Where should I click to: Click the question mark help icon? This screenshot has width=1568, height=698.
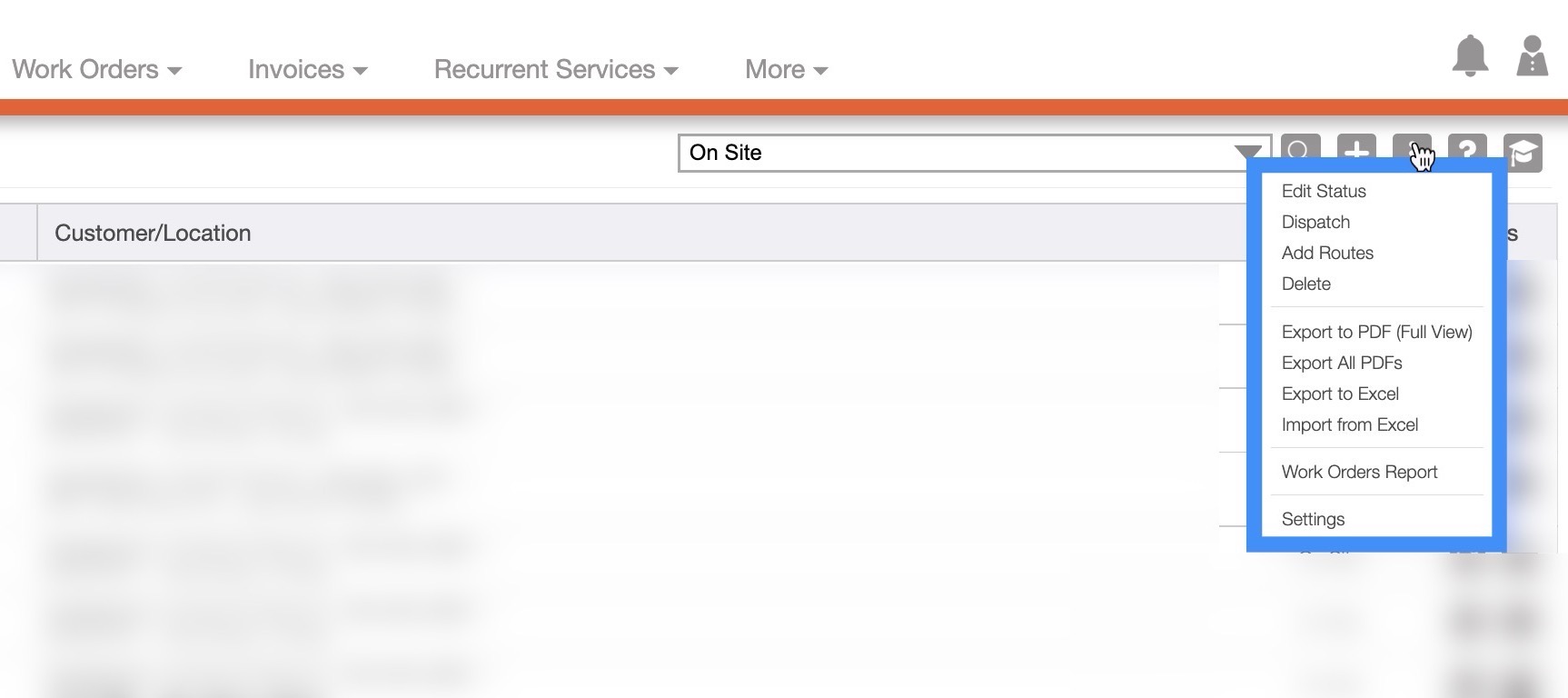(x=1467, y=151)
